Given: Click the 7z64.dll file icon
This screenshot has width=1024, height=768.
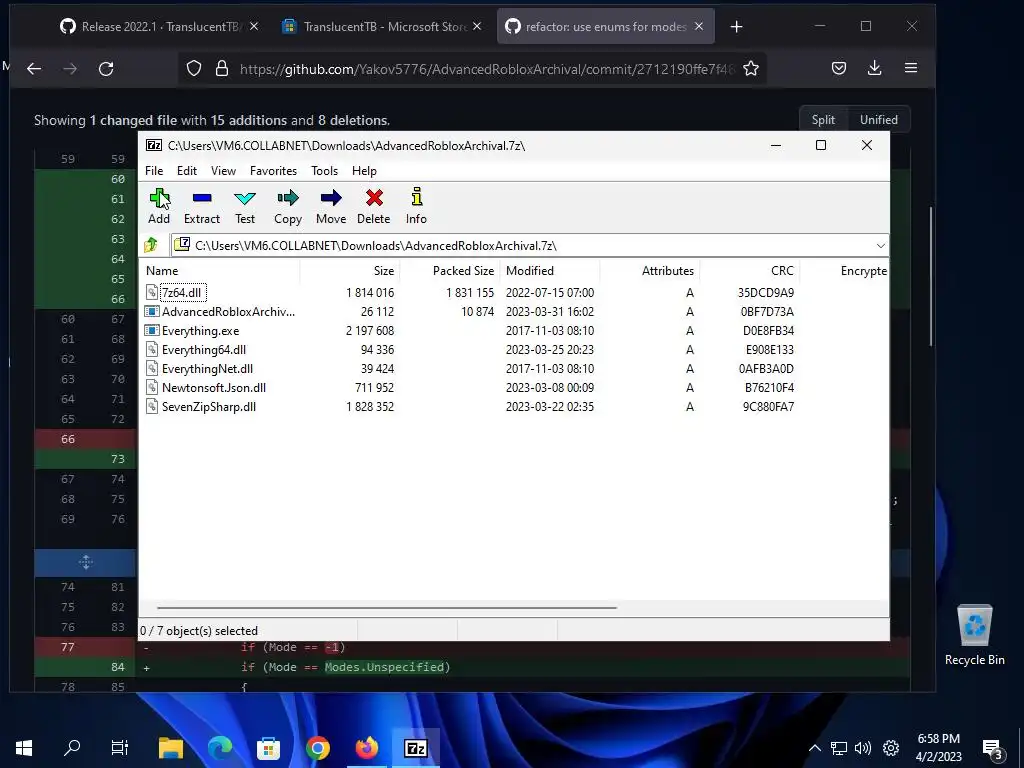Looking at the screenshot, I should pos(152,293).
